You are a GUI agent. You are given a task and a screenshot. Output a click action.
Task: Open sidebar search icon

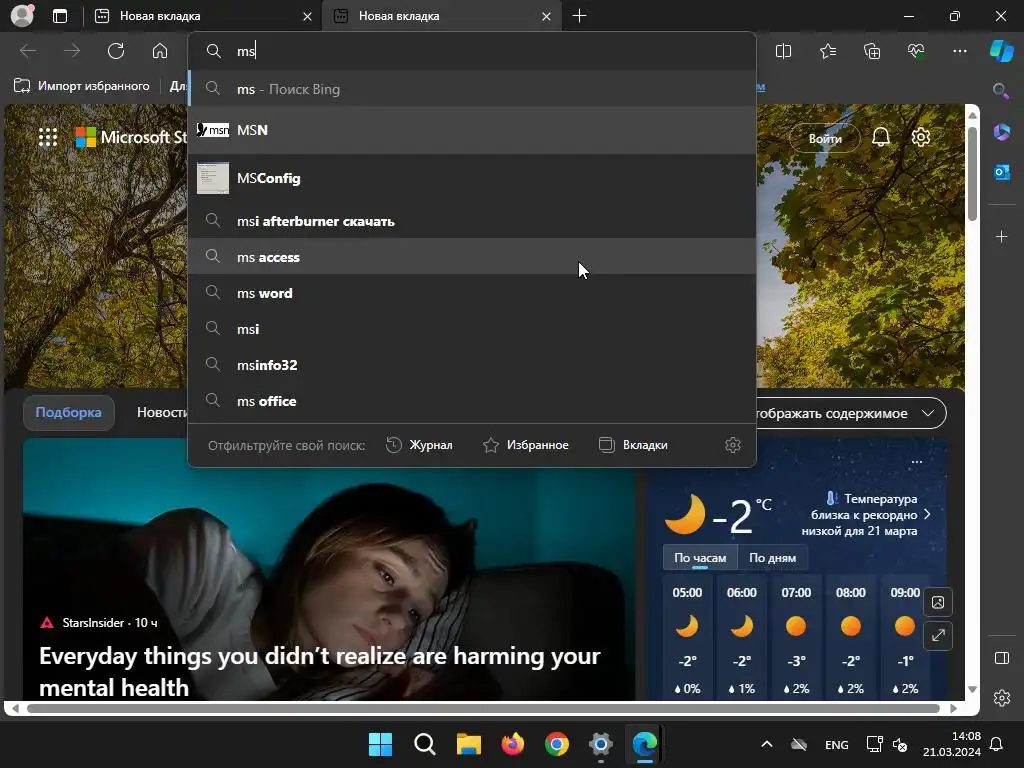1001,91
